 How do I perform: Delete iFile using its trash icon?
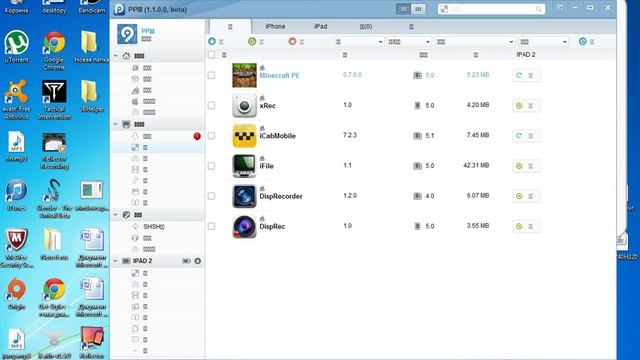(x=531, y=166)
